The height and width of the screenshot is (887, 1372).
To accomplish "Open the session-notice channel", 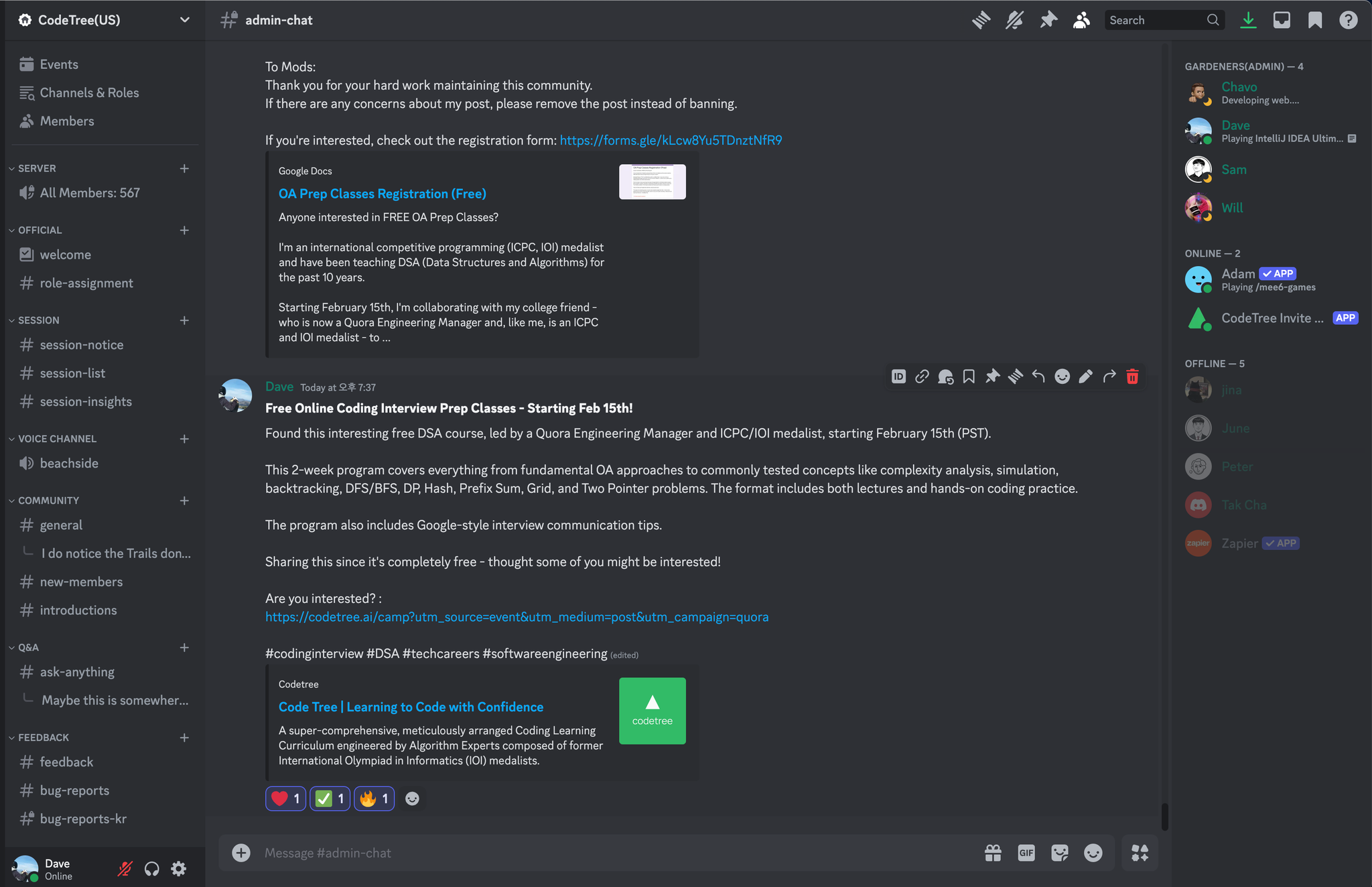I will click(x=81, y=345).
